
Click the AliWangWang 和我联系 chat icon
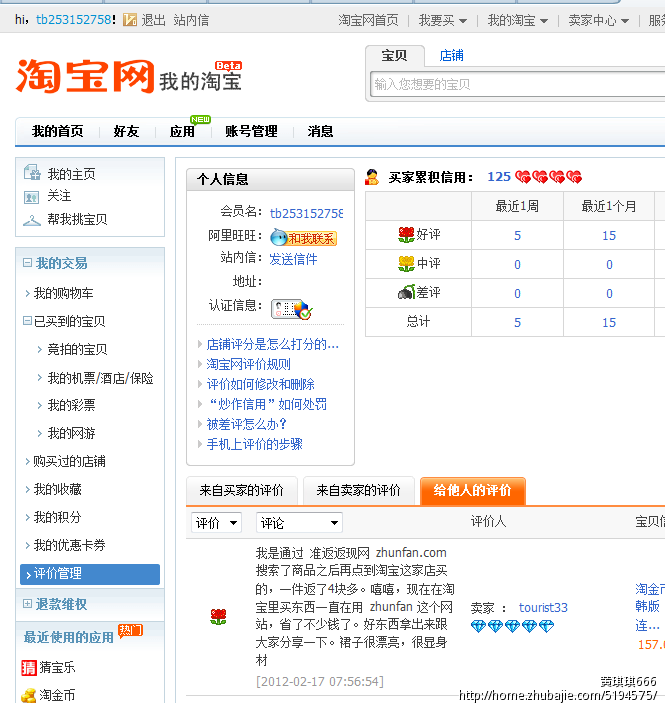[x=303, y=237]
